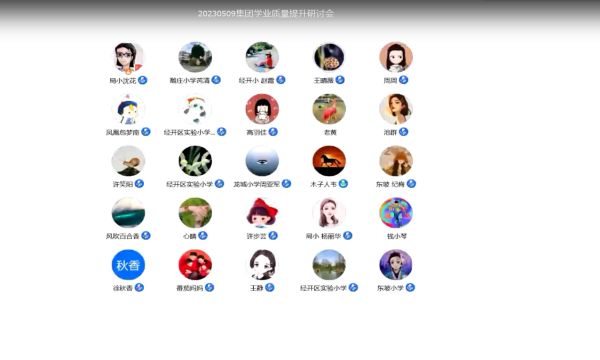The height and width of the screenshot is (360, 600).
Task: Click the name 木子人韦
Action: point(323,184)
